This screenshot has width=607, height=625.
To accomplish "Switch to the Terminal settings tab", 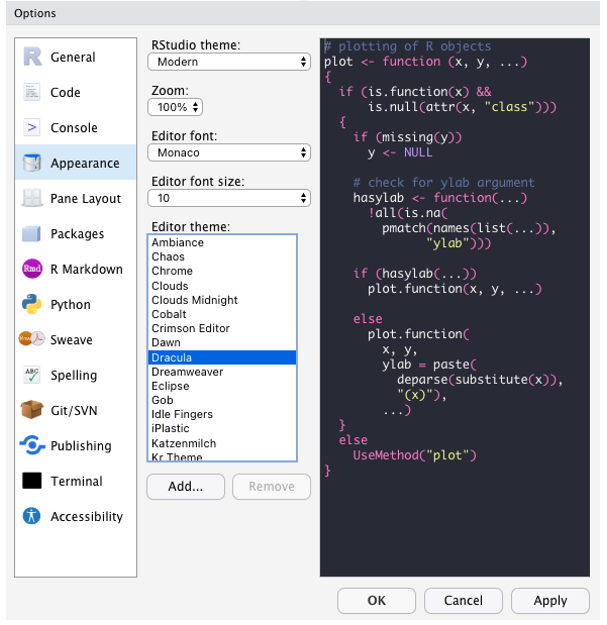I will (x=76, y=481).
